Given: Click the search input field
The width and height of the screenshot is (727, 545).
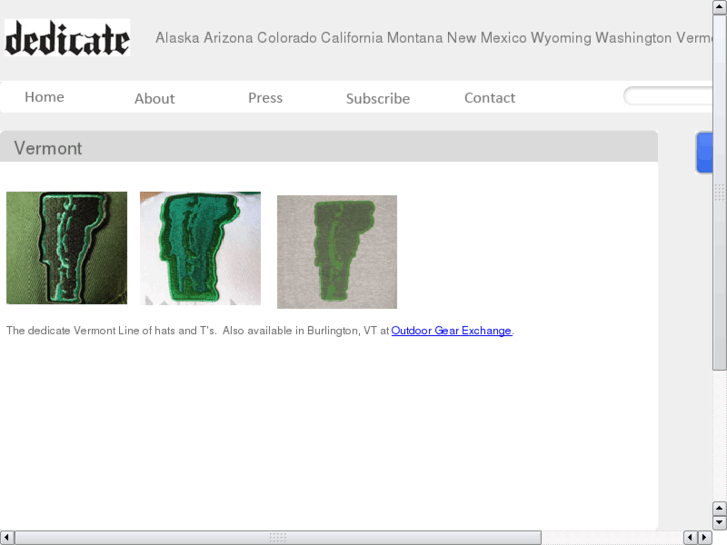Looking at the screenshot, I should coord(668,96).
